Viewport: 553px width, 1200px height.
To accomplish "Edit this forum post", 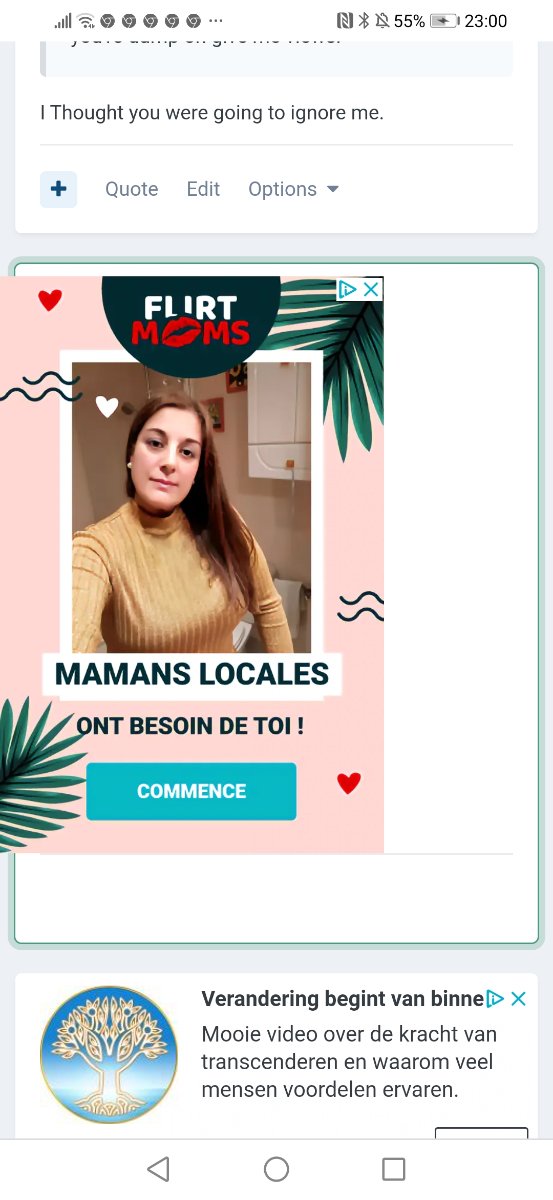I will 203,189.
